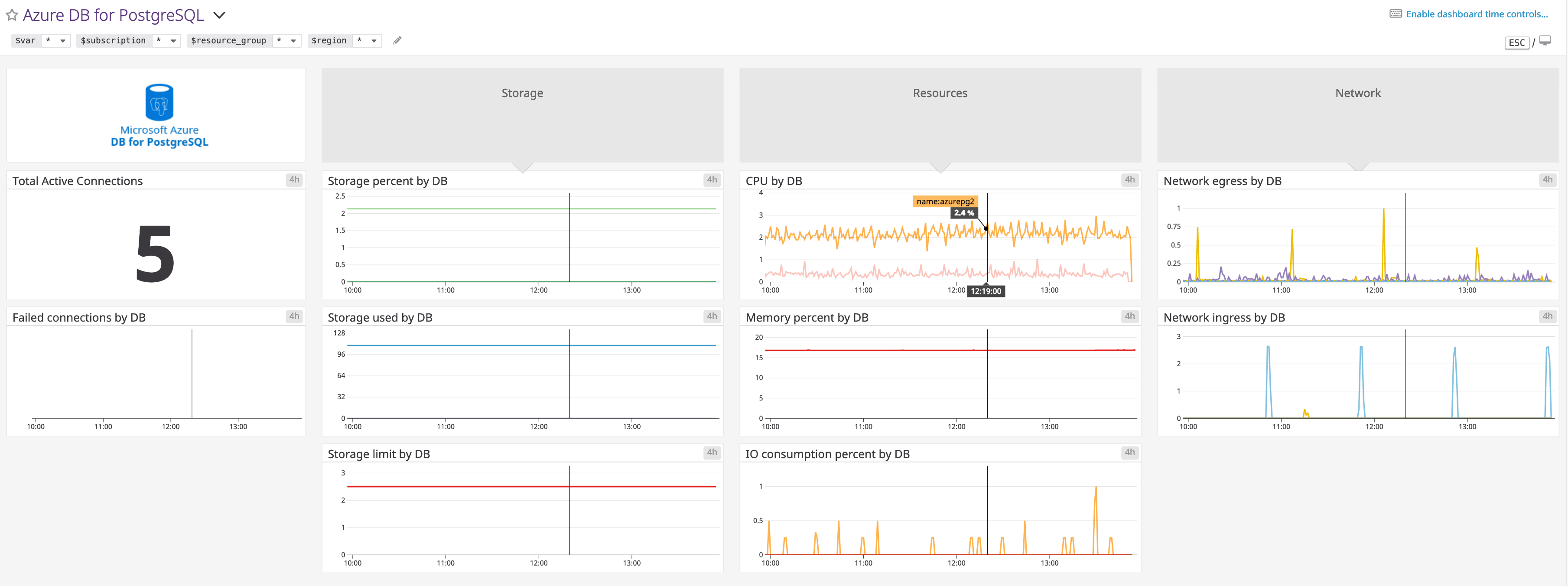Click the Microsoft Azure DB for PostgreSQL logo

point(158,114)
